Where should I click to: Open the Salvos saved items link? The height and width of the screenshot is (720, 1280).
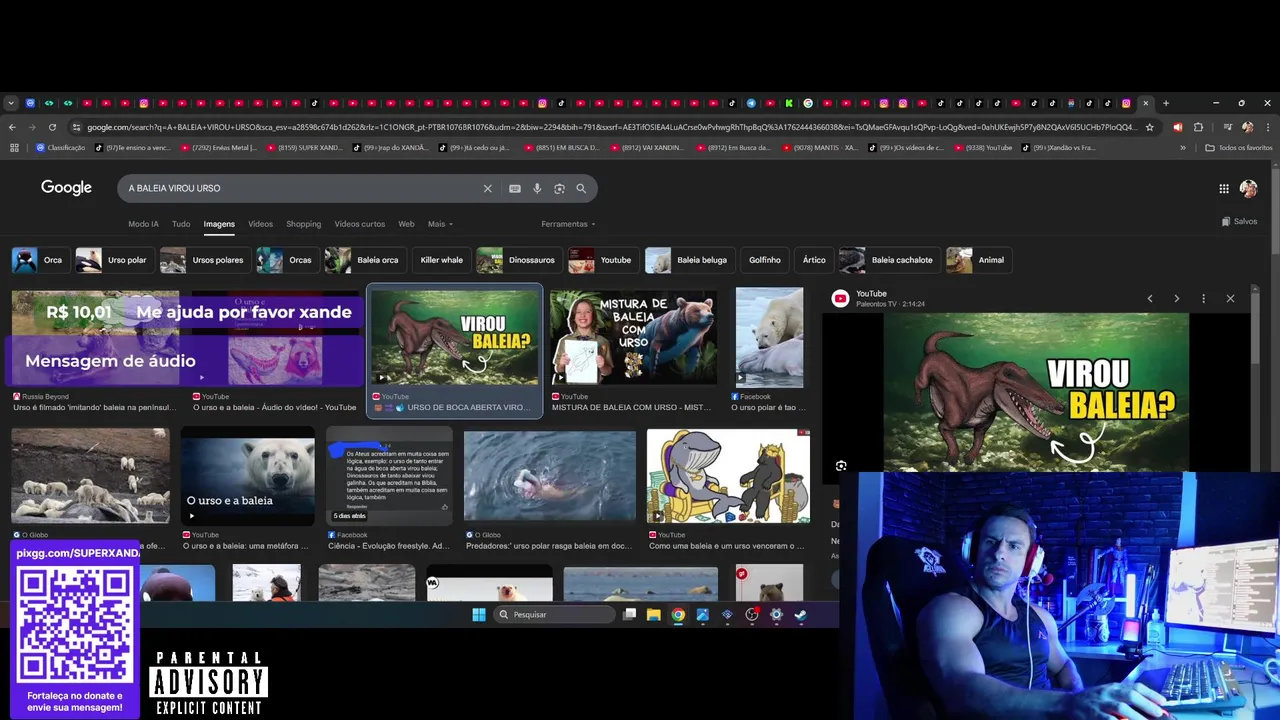coord(1239,221)
